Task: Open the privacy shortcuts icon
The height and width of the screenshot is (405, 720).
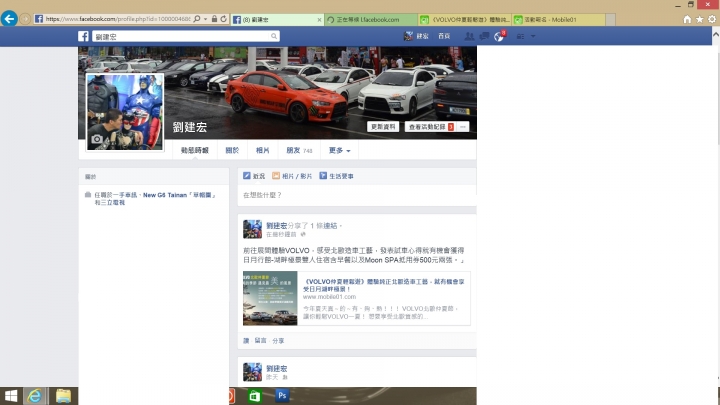Action: coord(520,36)
